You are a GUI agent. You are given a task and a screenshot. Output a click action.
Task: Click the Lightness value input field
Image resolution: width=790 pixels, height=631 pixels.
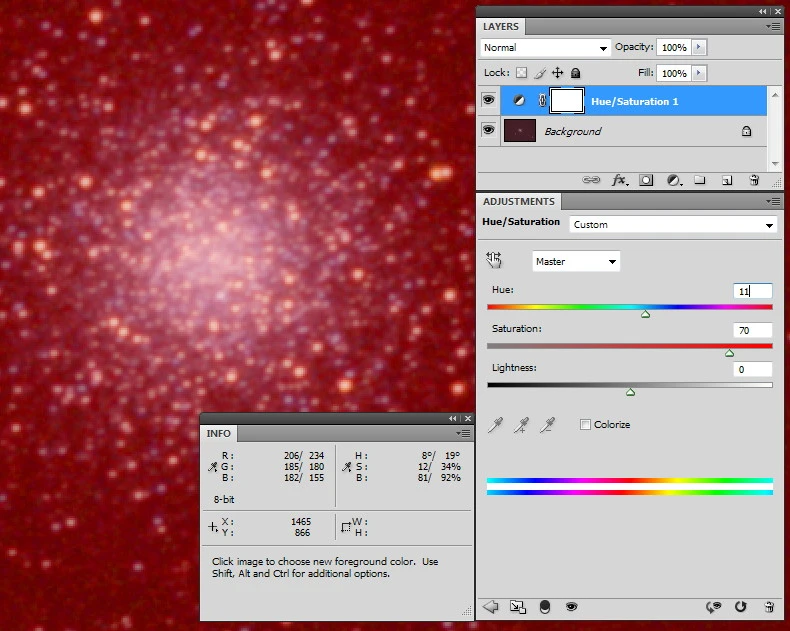(752, 369)
